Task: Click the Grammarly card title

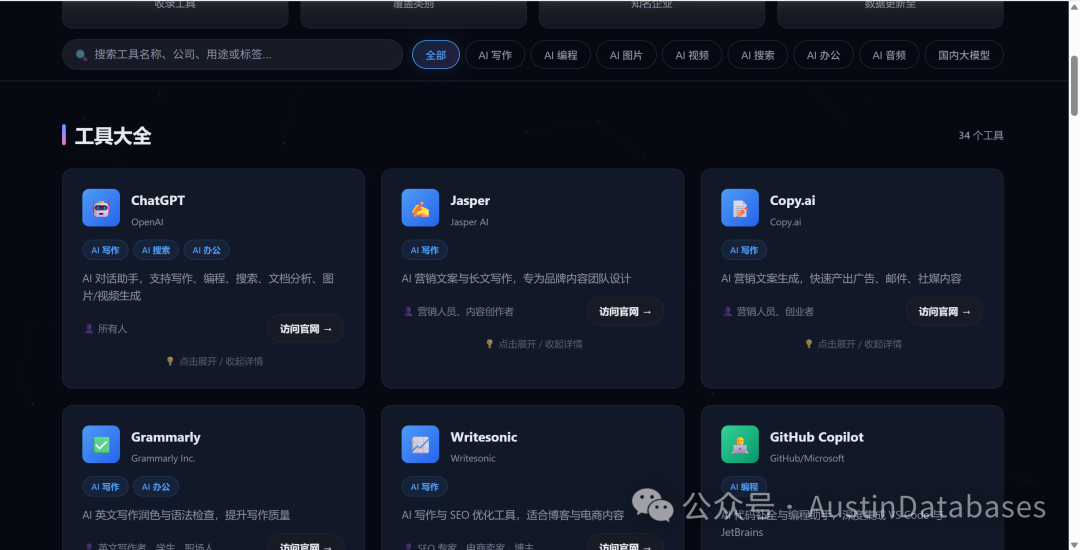Action: [x=165, y=437]
